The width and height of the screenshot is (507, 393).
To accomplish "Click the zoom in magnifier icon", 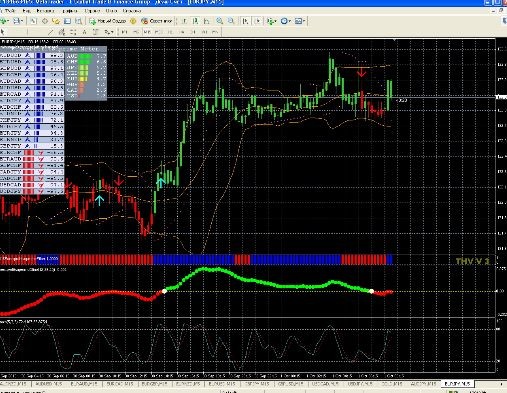I will click(219, 21).
